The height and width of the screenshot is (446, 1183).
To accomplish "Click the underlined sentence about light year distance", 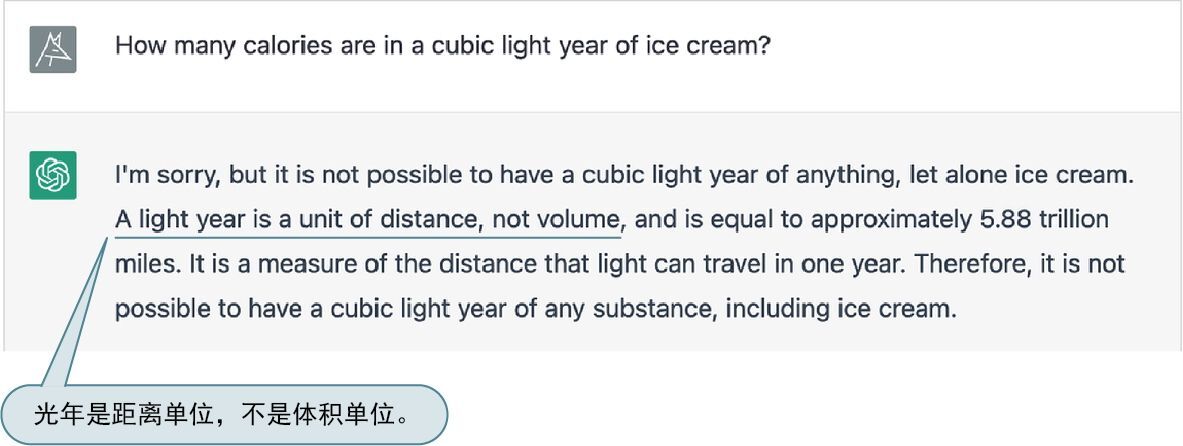I will click(x=369, y=220).
